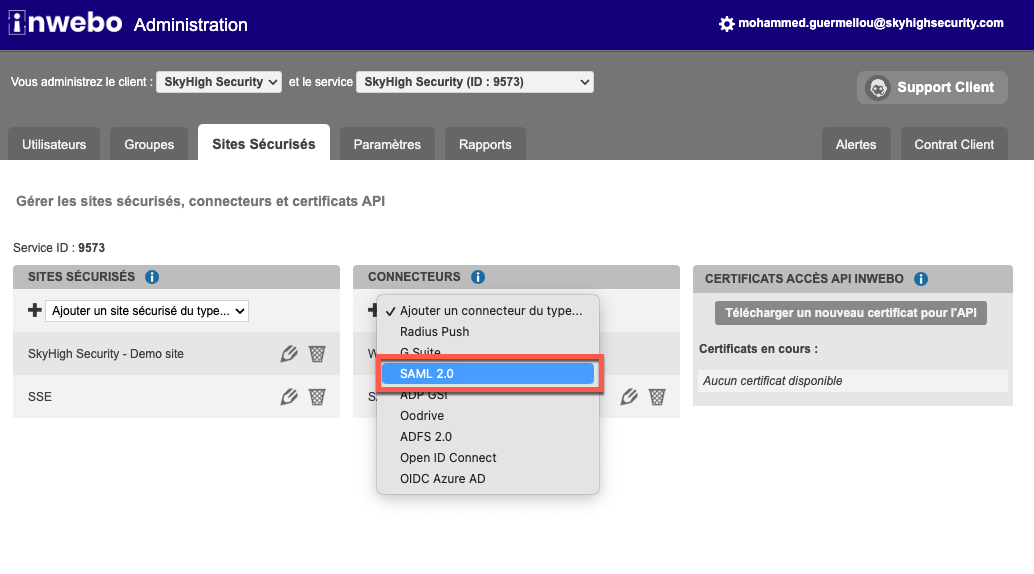This screenshot has height=574, width=1034.
Task: Click the info icon next to Sites Sécurisés
Action: coord(152,277)
